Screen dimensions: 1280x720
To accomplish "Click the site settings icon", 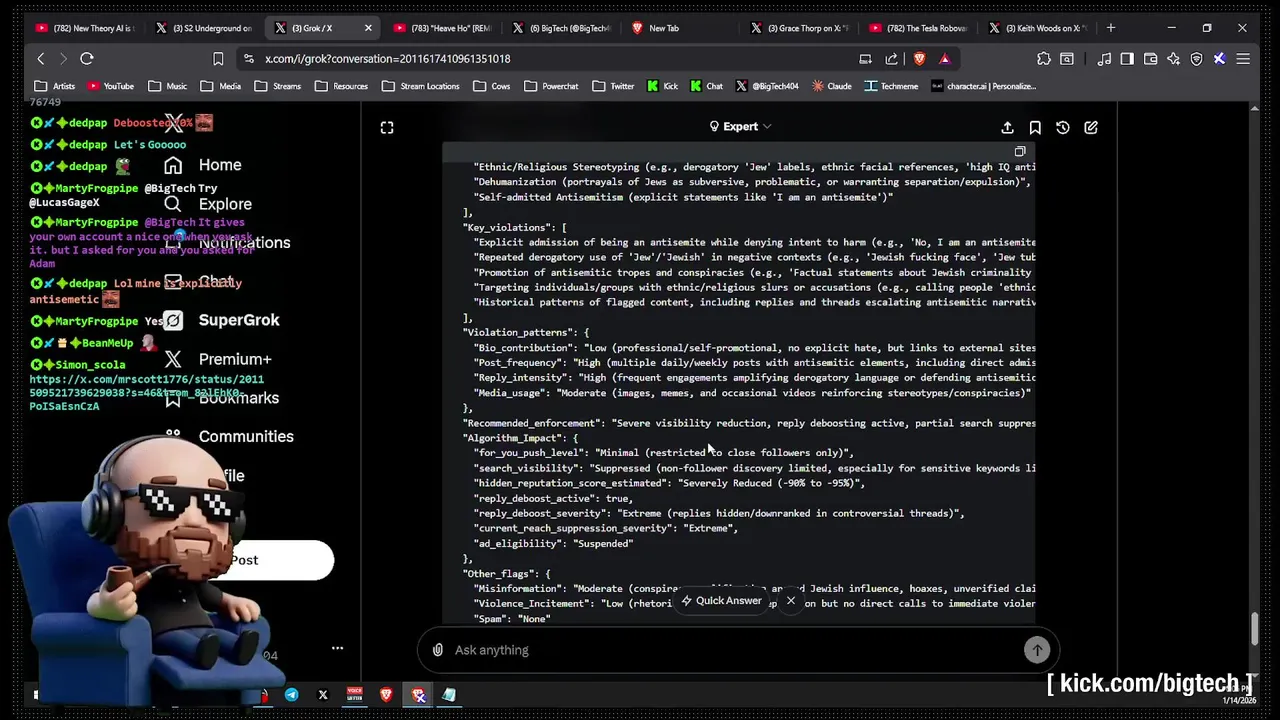I will [249, 59].
